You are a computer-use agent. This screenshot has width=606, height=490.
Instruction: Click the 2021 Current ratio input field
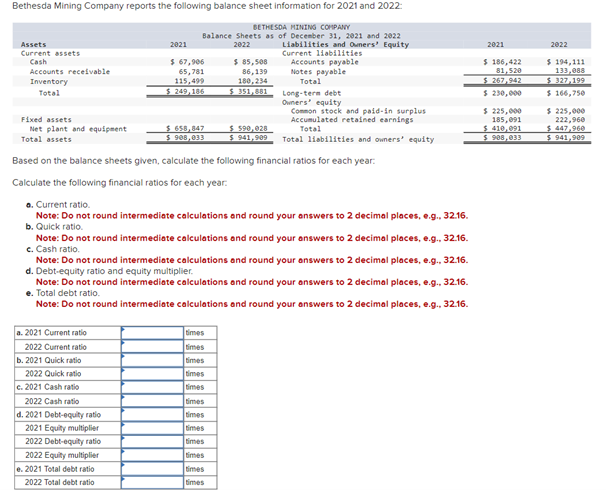152,333
